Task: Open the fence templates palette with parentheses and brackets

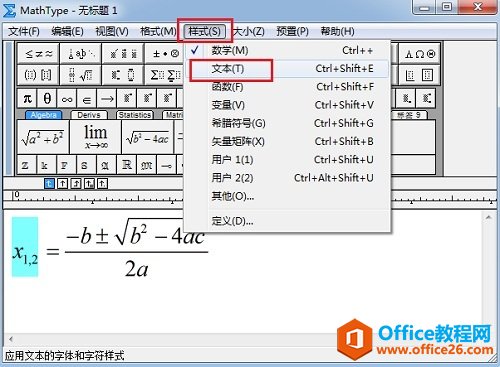Action: pyautogui.click(x=38, y=75)
